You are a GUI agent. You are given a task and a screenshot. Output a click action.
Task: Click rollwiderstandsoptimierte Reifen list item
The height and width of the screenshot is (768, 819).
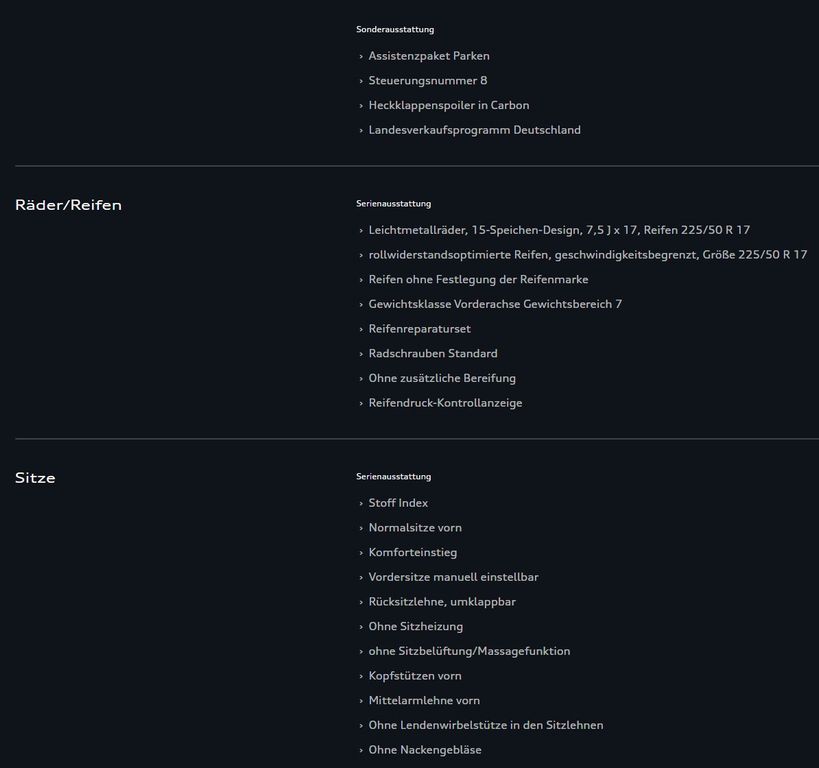pos(587,255)
